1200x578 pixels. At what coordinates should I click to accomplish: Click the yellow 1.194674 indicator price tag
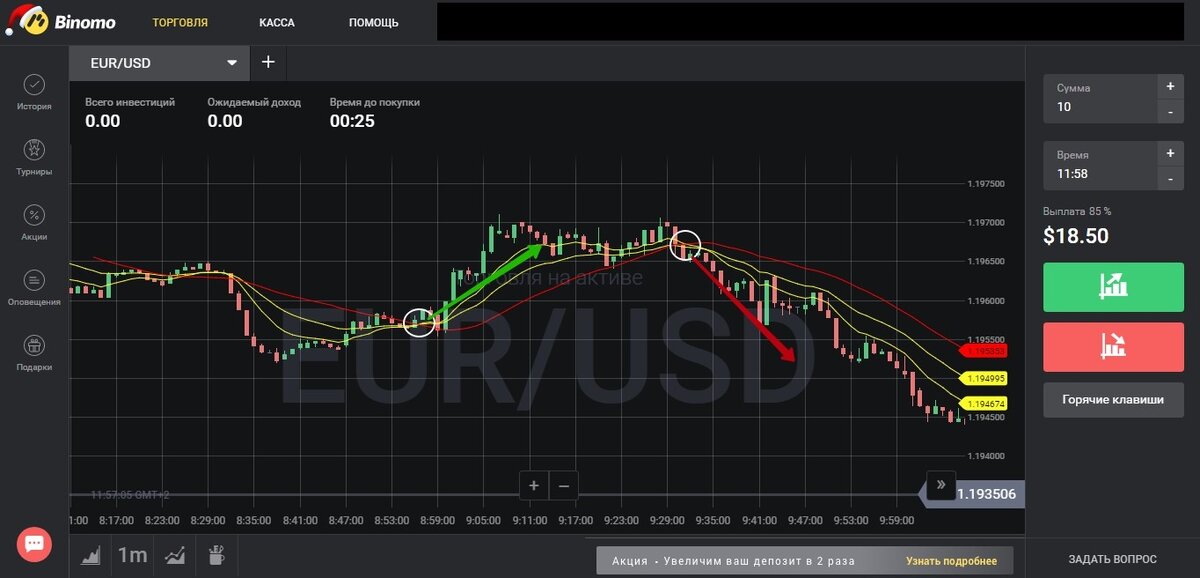click(982, 403)
